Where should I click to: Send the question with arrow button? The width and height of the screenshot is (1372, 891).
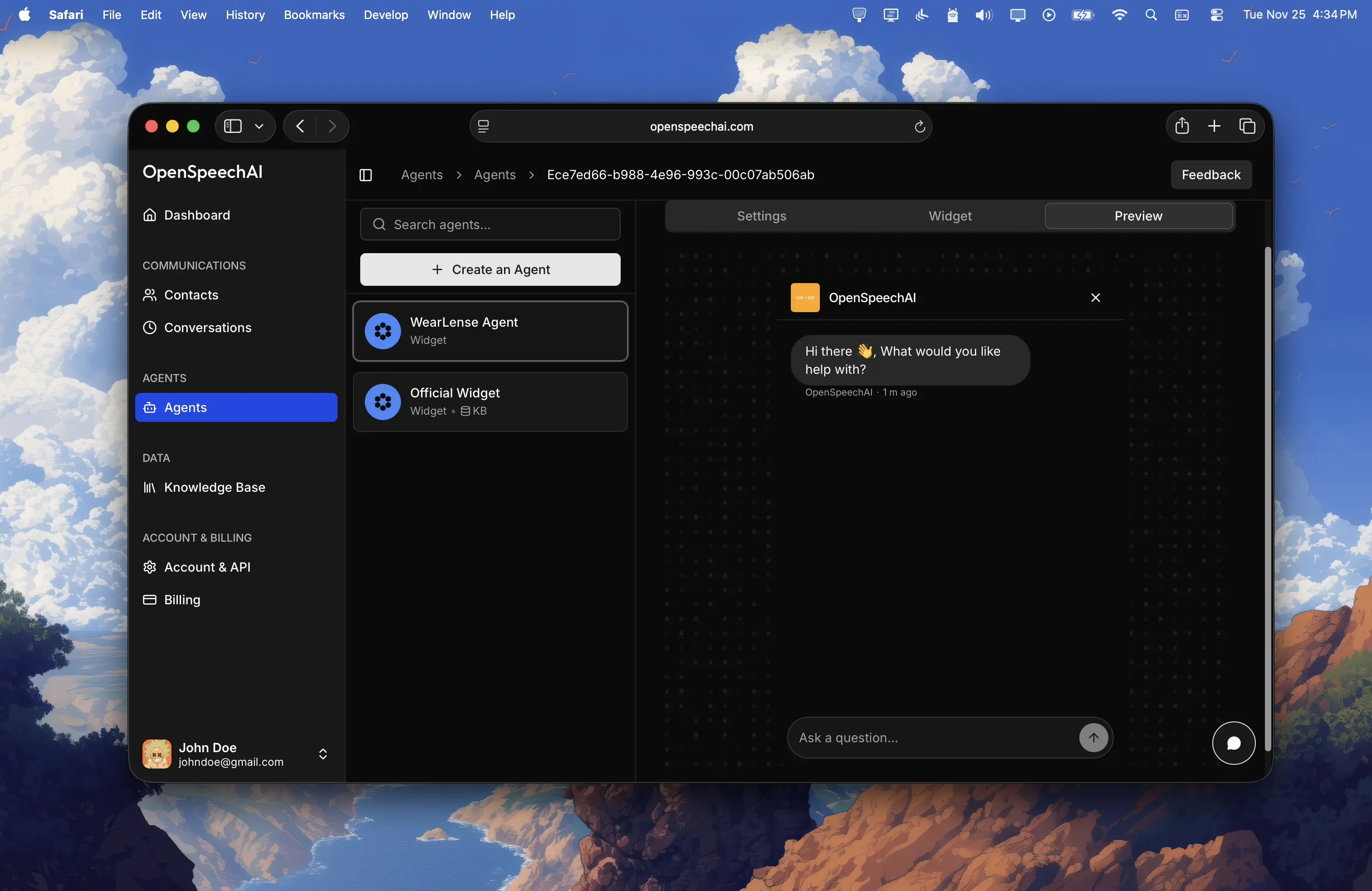pyautogui.click(x=1093, y=738)
